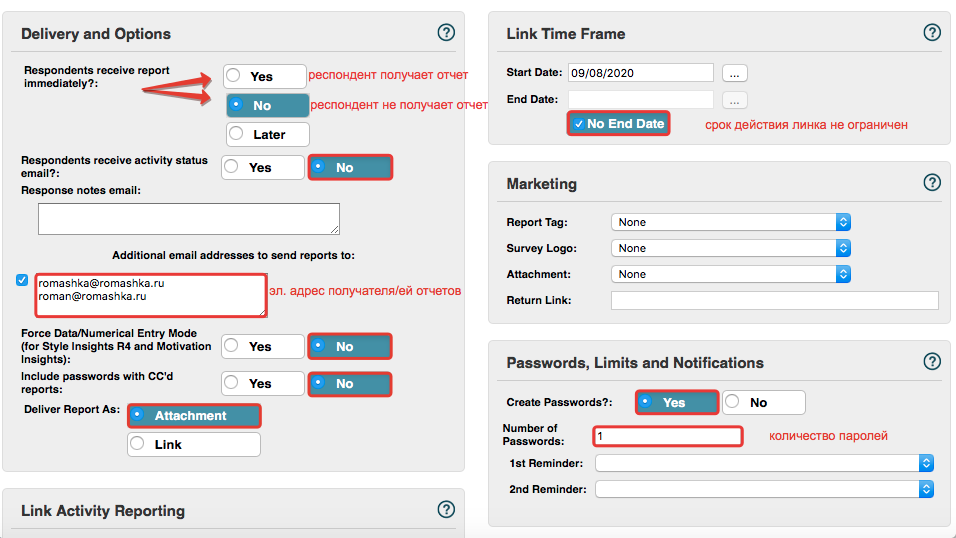Open help for Link Time Frame
Viewport: 956px width, 538px height.
[x=932, y=32]
